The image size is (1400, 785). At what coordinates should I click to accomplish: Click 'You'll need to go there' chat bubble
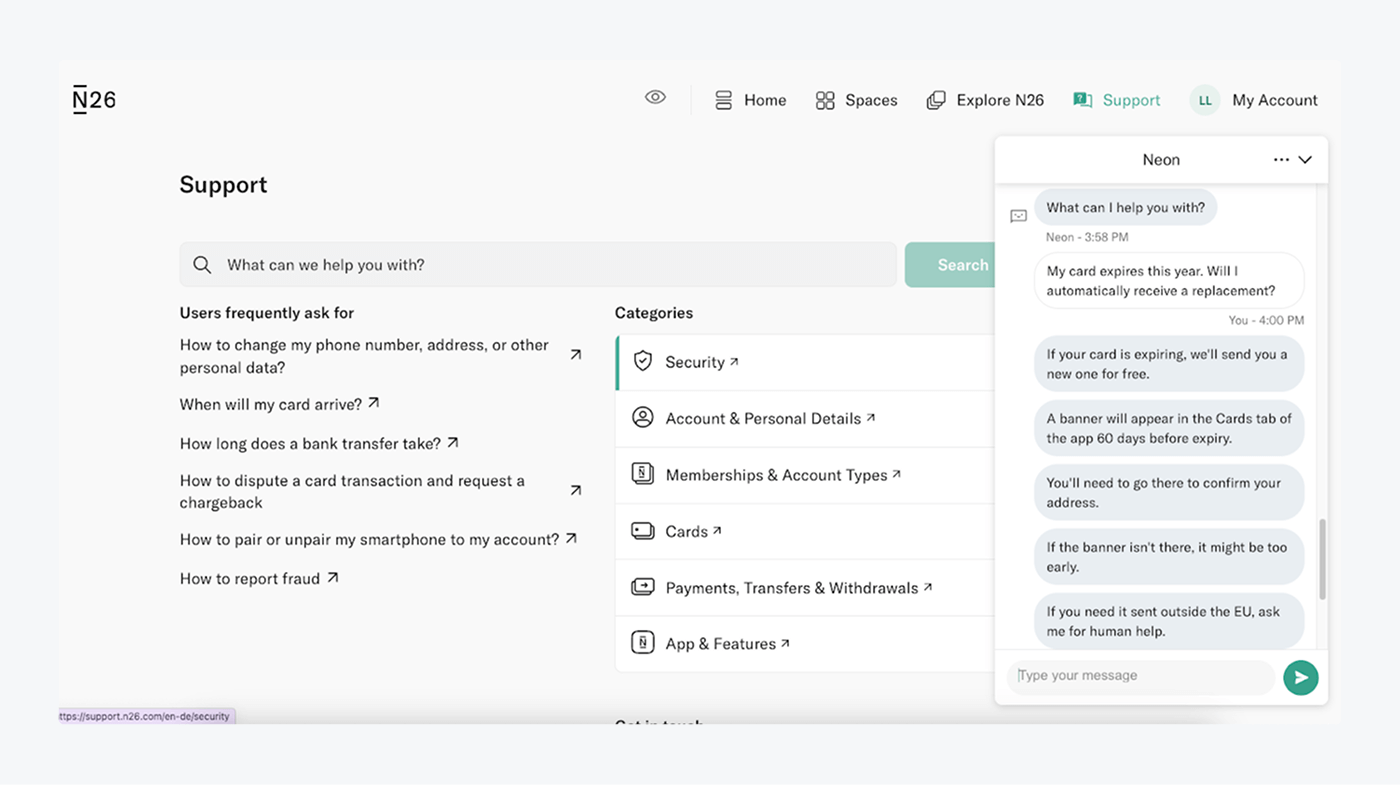[1169, 492]
